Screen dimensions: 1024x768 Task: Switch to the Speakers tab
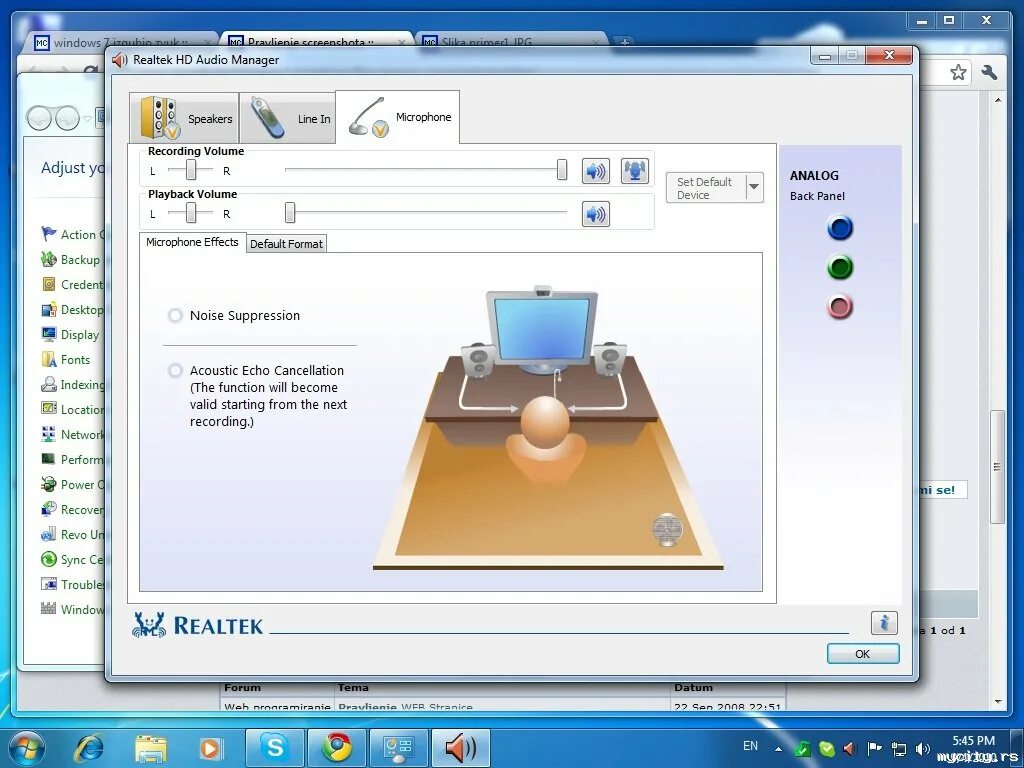pos(184,118)
